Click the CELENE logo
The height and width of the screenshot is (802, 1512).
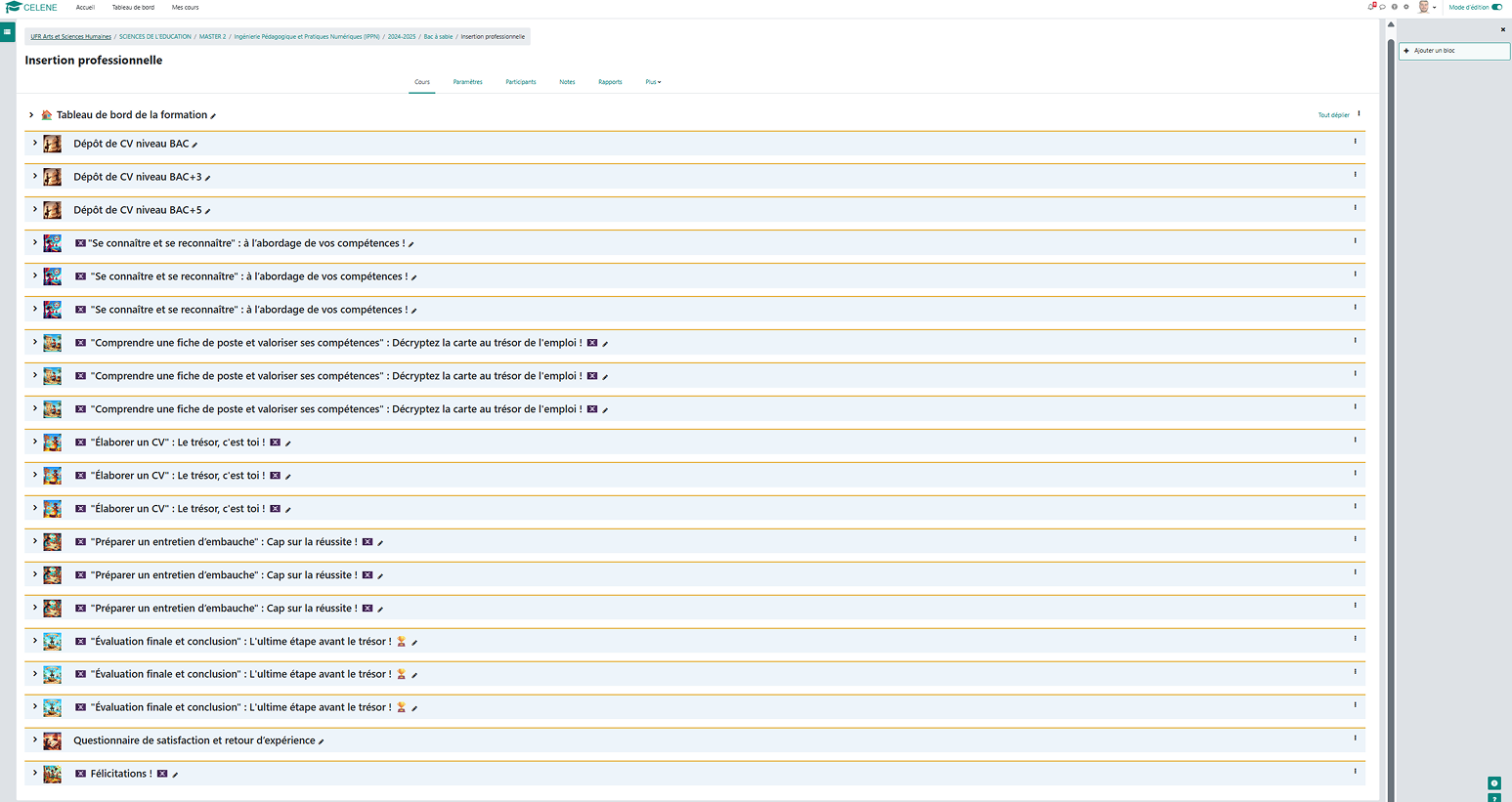pos(32,7)
